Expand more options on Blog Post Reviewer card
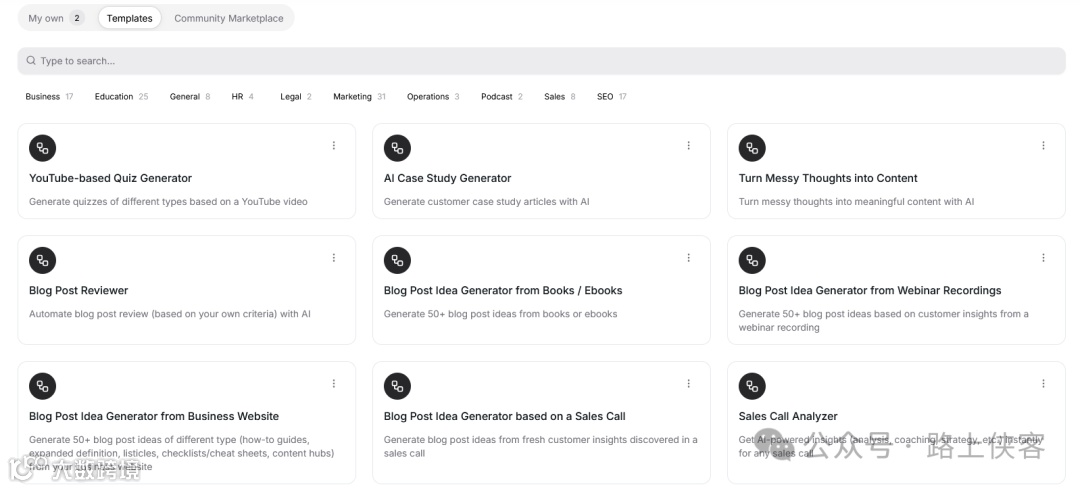 coord(334,258)
